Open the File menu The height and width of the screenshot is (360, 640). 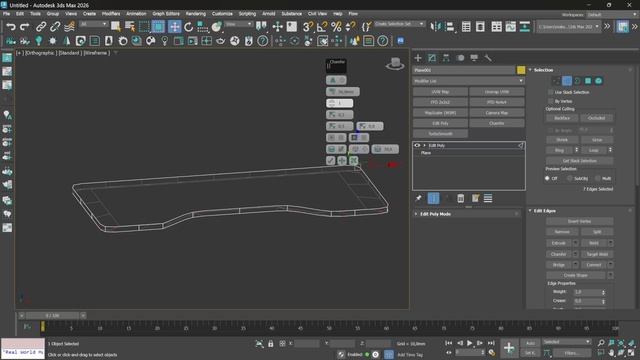click(7, 13)
